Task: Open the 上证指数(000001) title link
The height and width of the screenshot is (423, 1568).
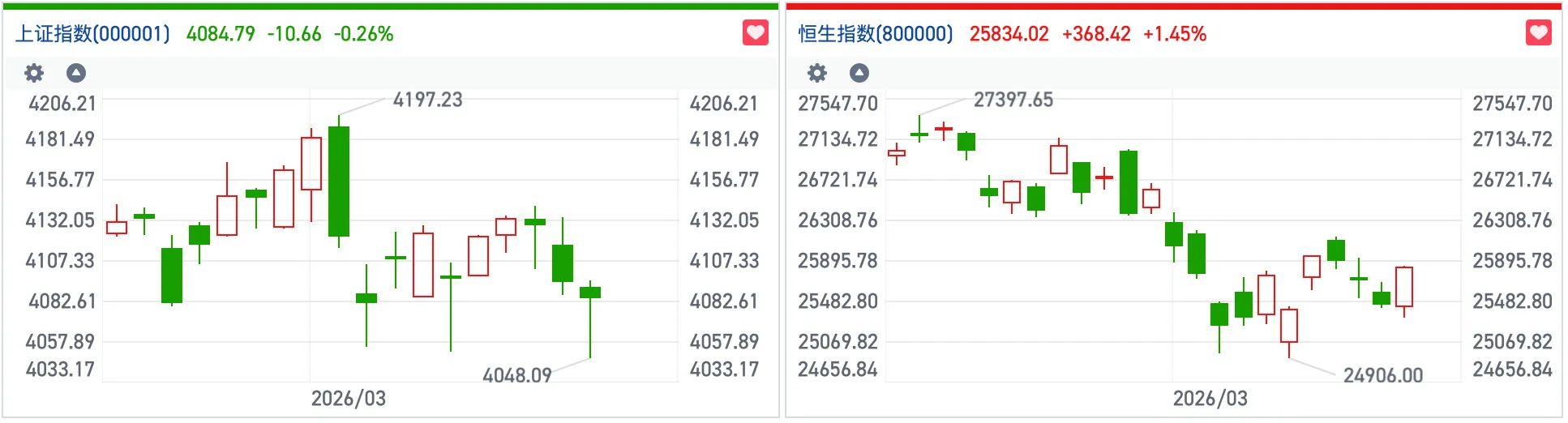Action: [x=93, y=34]
